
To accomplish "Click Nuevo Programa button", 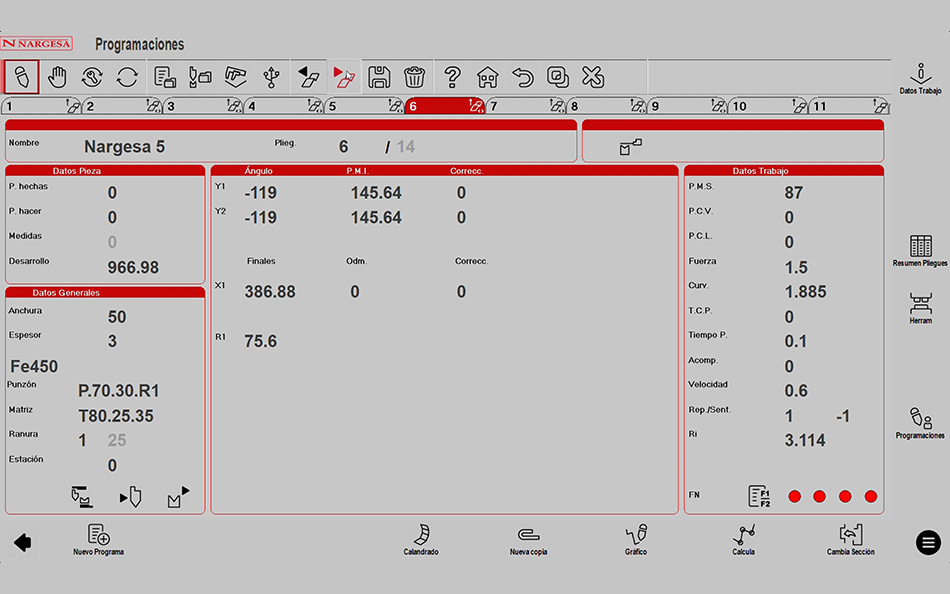I will coord(98,539).
